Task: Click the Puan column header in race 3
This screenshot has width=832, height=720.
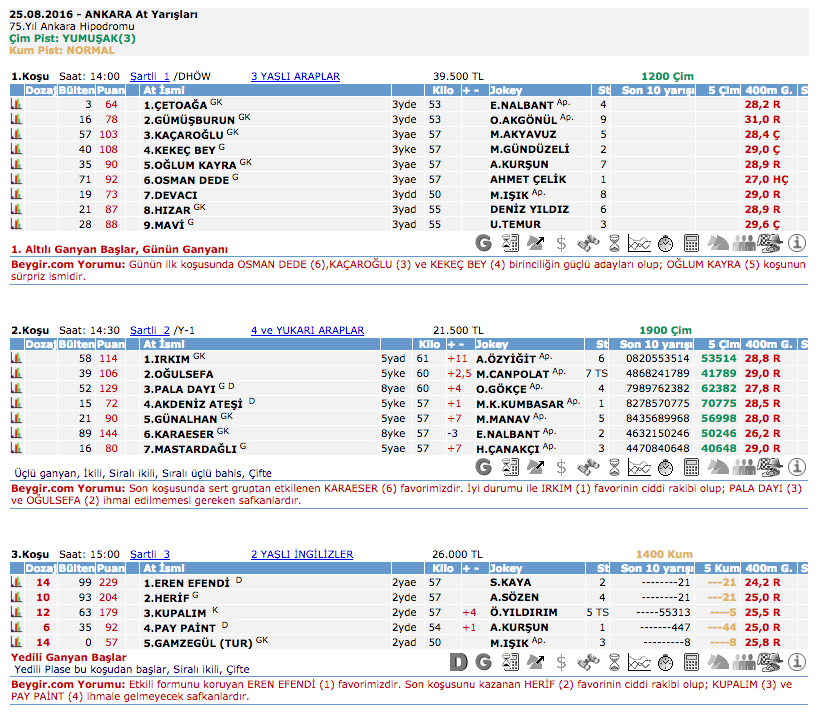Action: coord(111,568)
